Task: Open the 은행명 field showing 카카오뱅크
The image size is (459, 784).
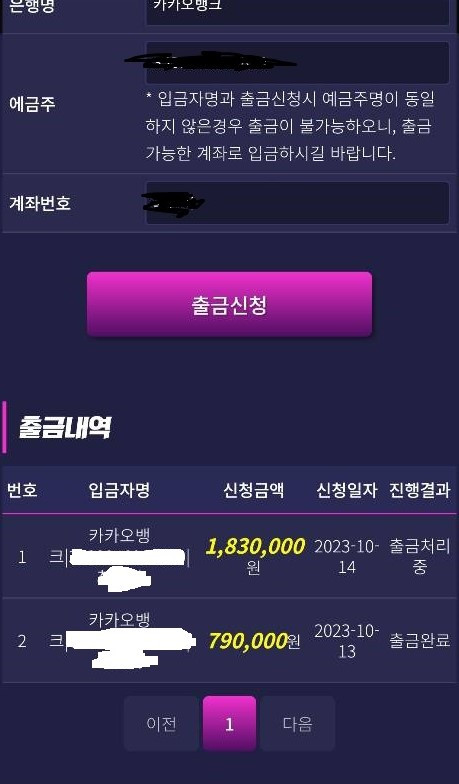Action: pyautogui.click(x=297, y=10)
